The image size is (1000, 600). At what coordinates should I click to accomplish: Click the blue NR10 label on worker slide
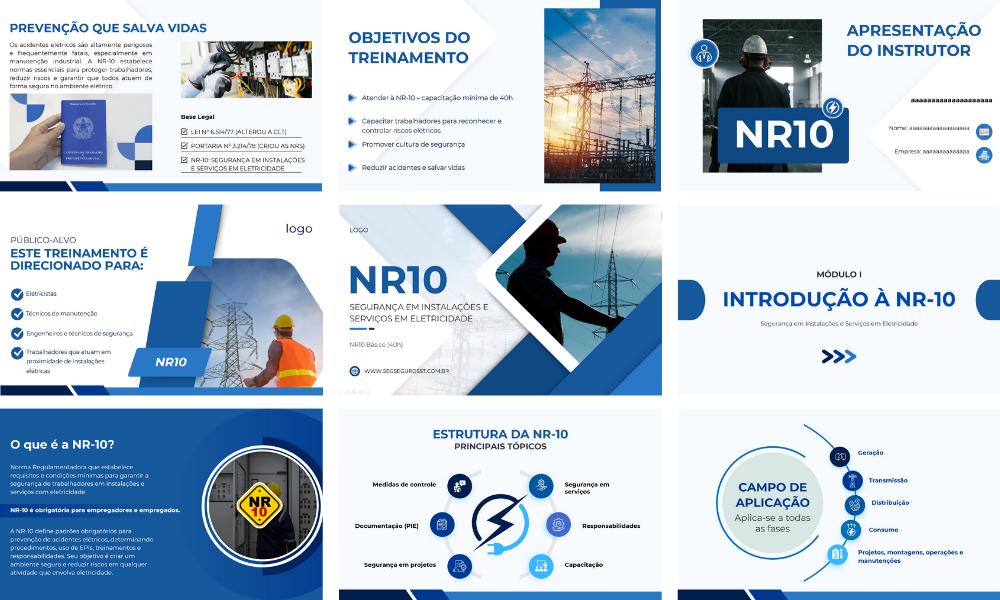(x=172, y=362)
